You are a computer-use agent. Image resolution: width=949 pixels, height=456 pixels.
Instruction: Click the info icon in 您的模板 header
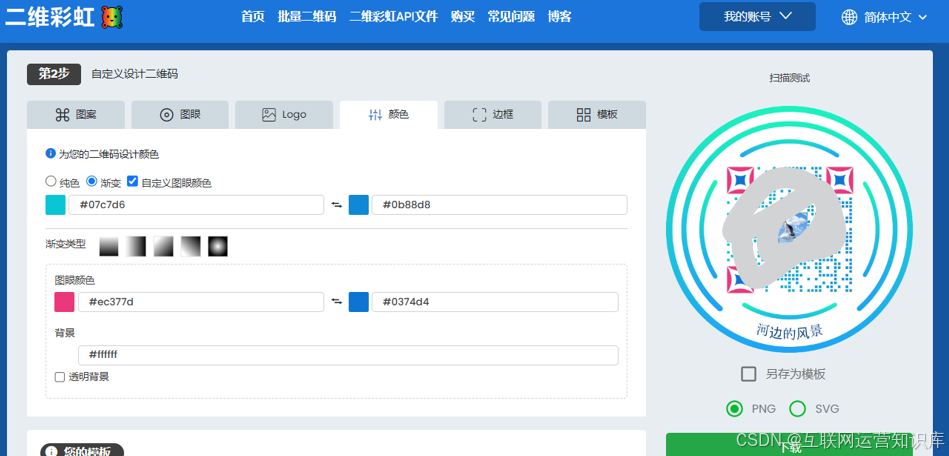click(x=52, y=451)
